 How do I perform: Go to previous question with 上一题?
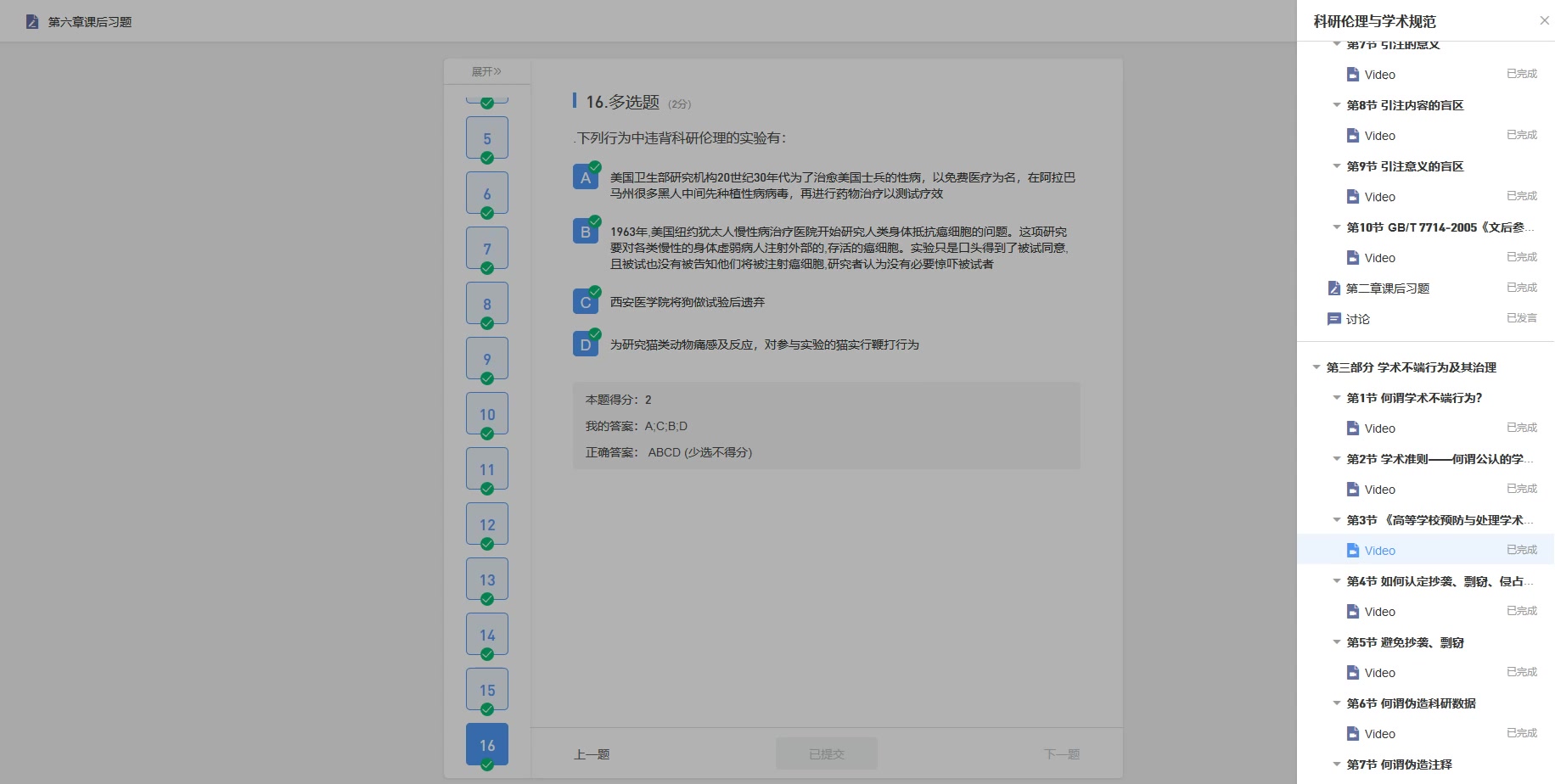point(592,754)
